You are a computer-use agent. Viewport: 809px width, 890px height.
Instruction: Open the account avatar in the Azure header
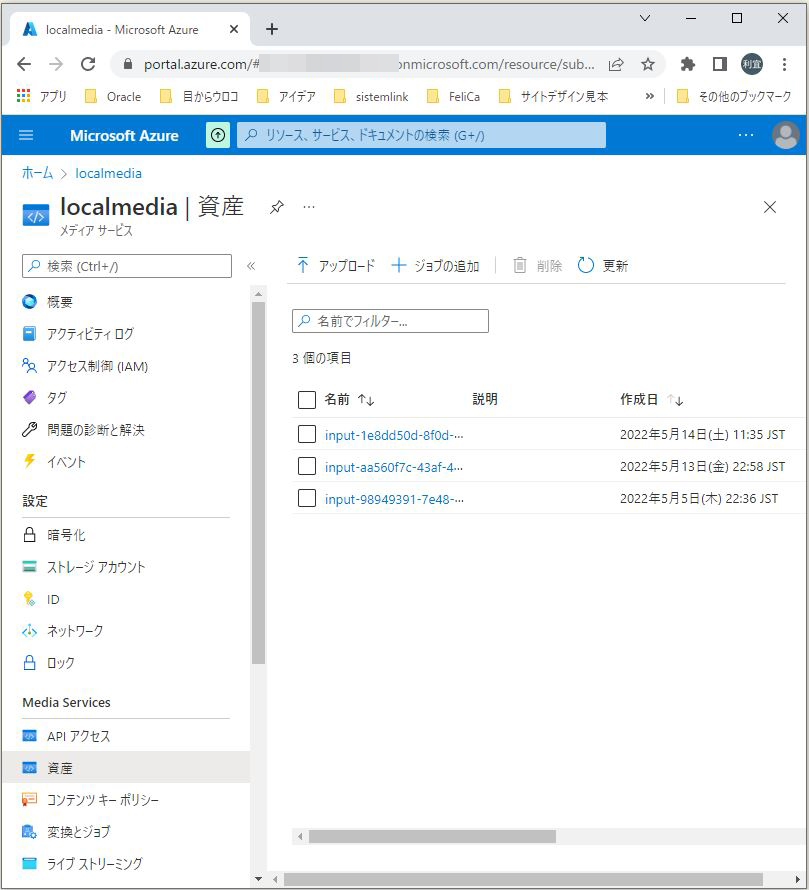click(786, 135)
